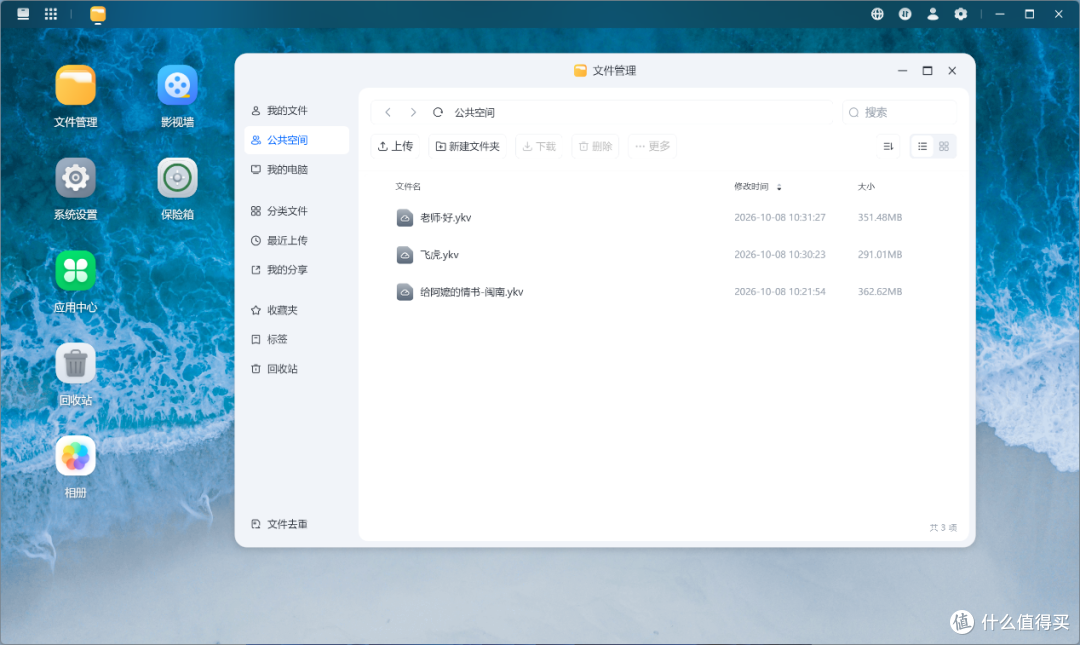
Task: Click the desktop icon in top bar
Action: (23, 14)
